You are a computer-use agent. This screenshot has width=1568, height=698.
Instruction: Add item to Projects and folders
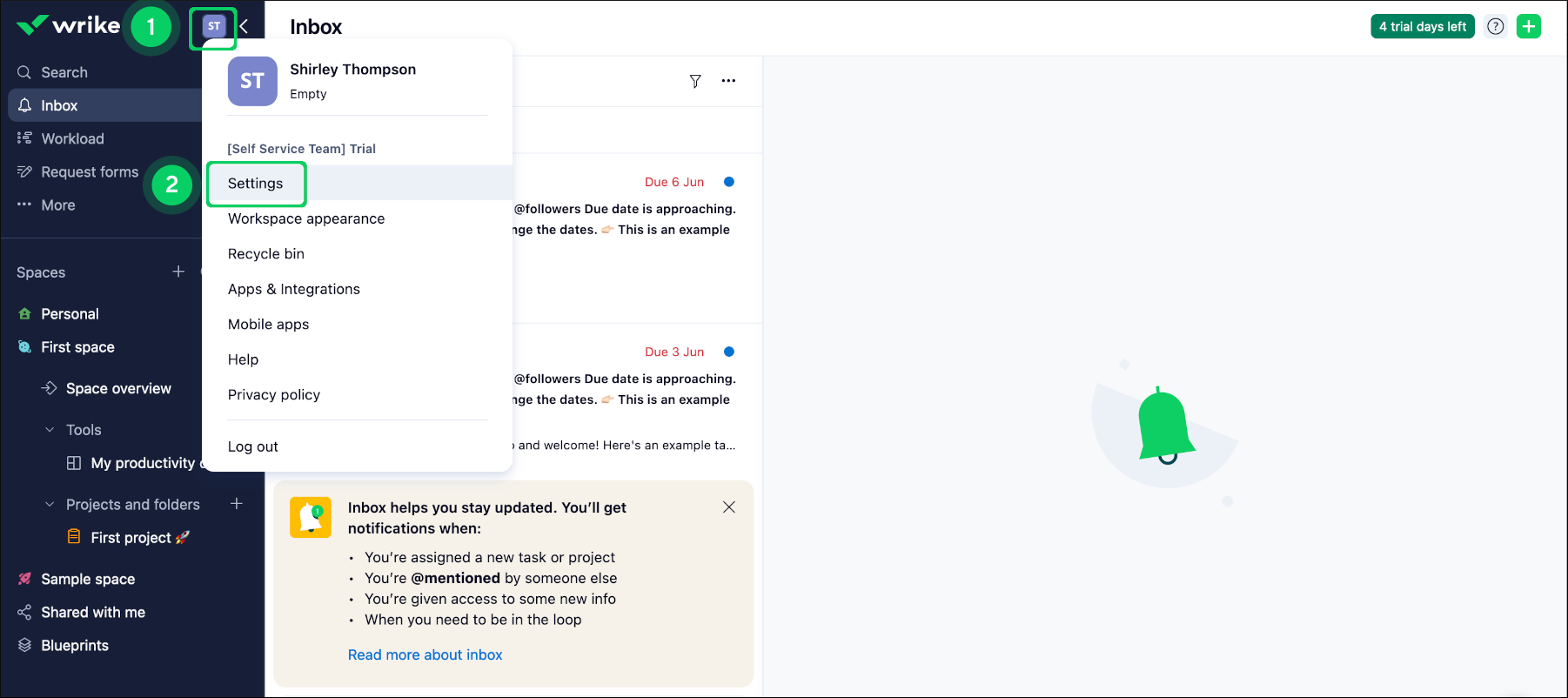pos(236,504)
